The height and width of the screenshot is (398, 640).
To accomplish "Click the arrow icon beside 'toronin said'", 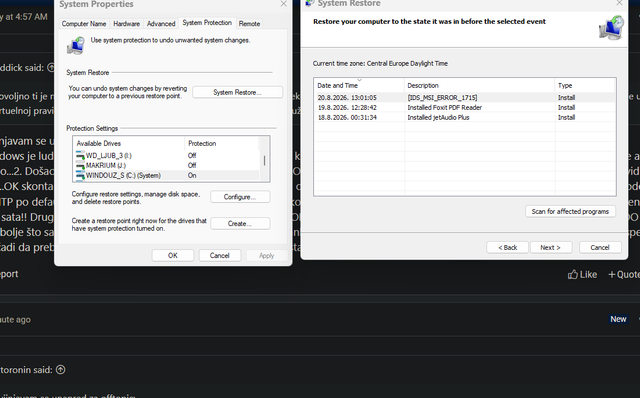I will [x=60, y=369].
